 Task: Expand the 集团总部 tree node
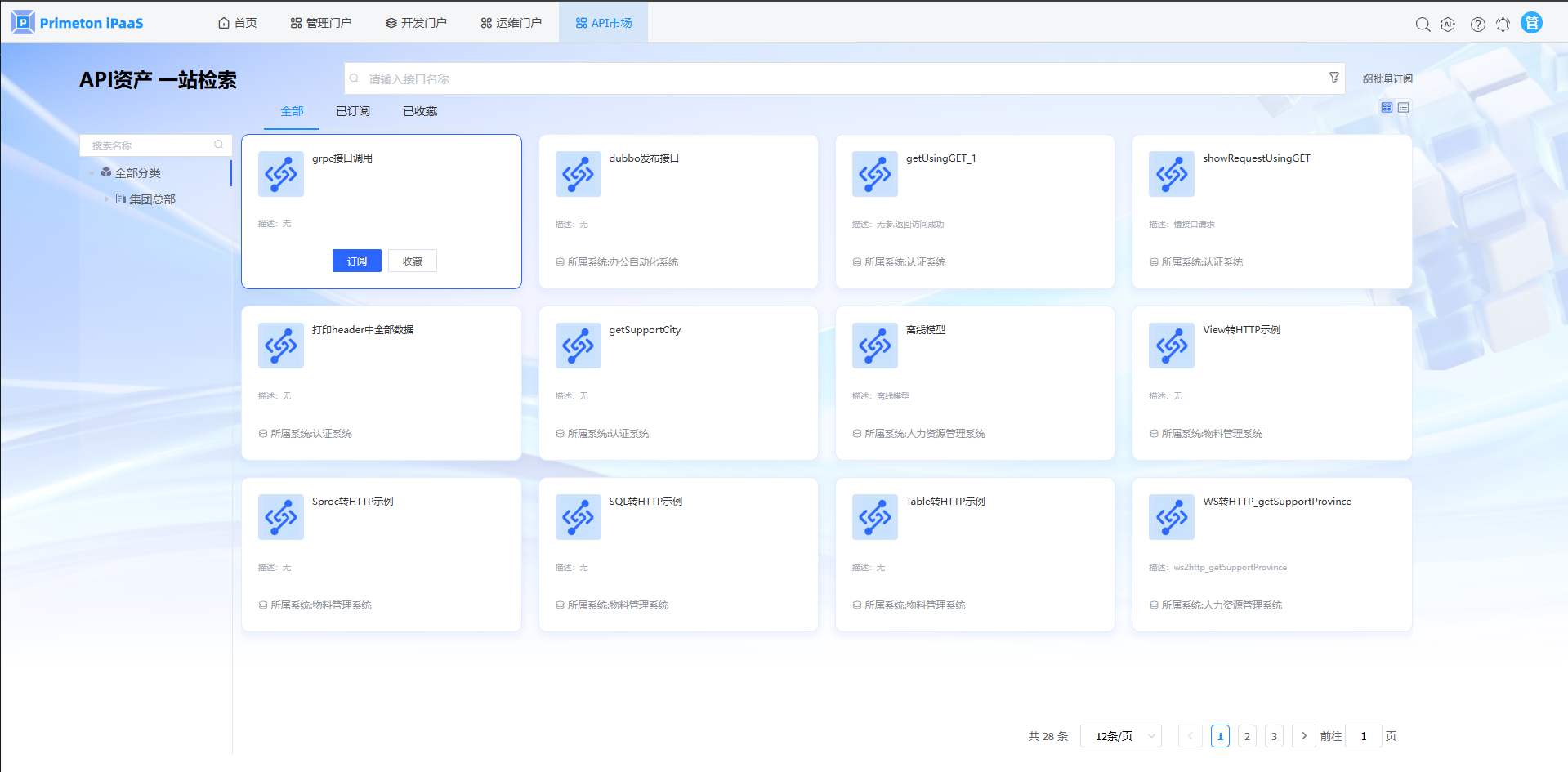pyautogui.click(x=106, y=199)
